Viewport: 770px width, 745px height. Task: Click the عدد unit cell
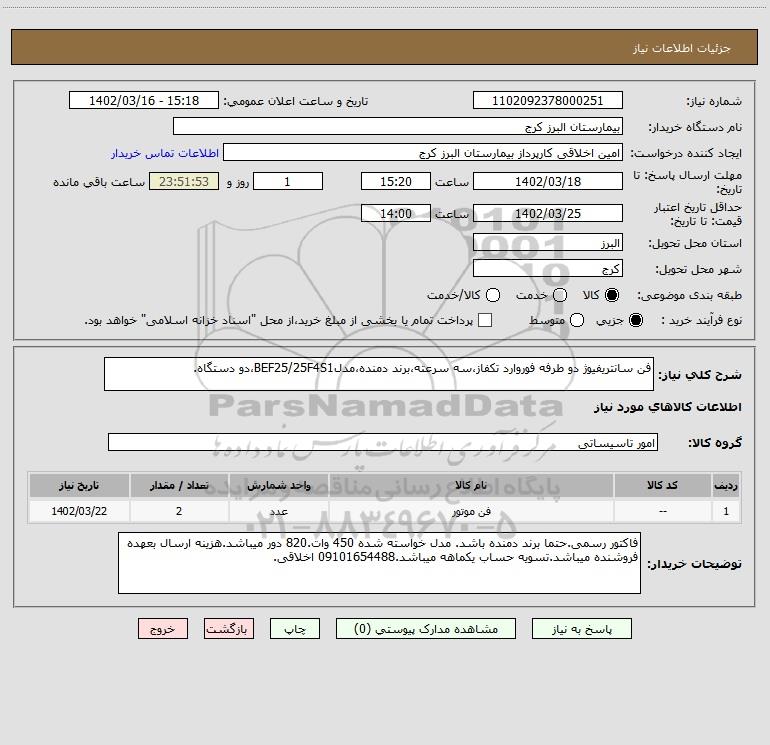[x=278, y=511]
